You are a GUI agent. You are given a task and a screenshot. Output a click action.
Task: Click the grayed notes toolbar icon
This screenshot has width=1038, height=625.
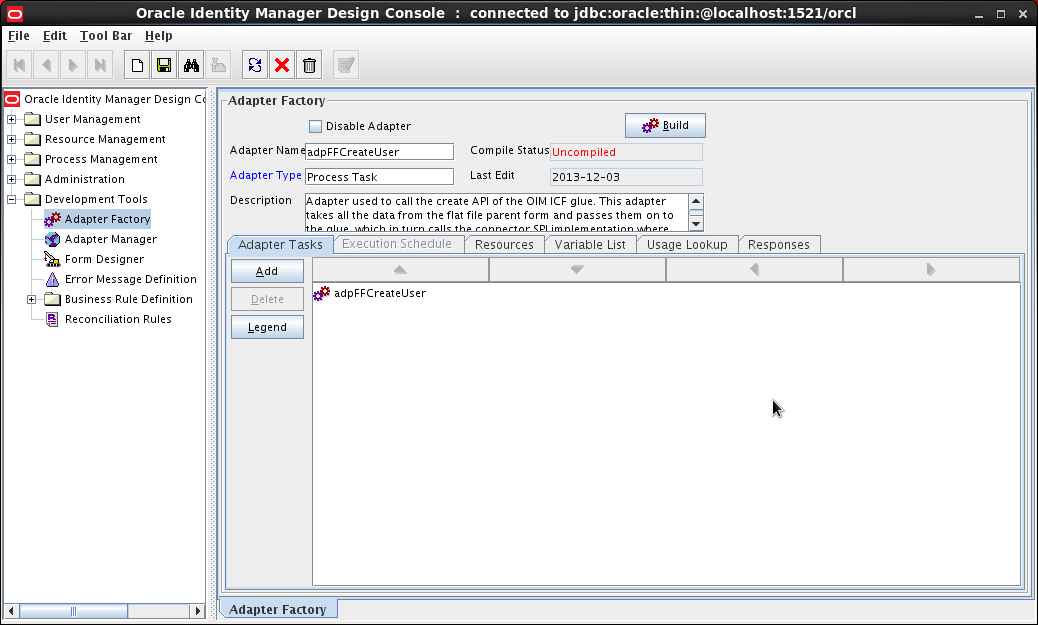pos(346,65)
